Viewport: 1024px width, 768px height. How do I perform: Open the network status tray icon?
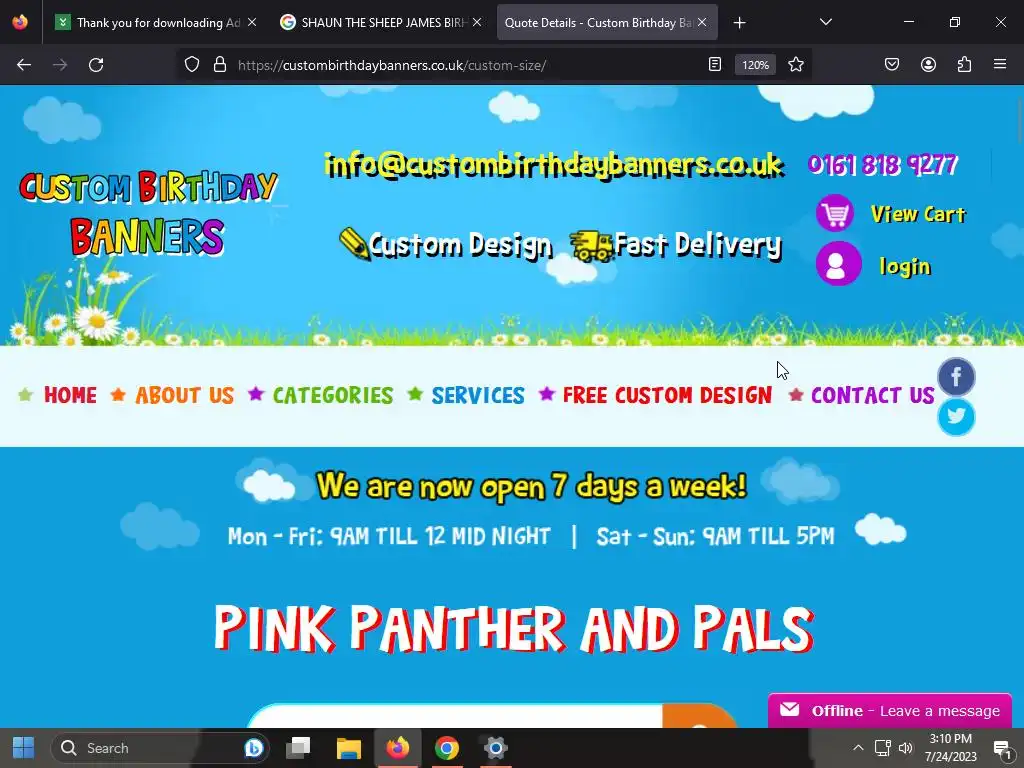882,748
